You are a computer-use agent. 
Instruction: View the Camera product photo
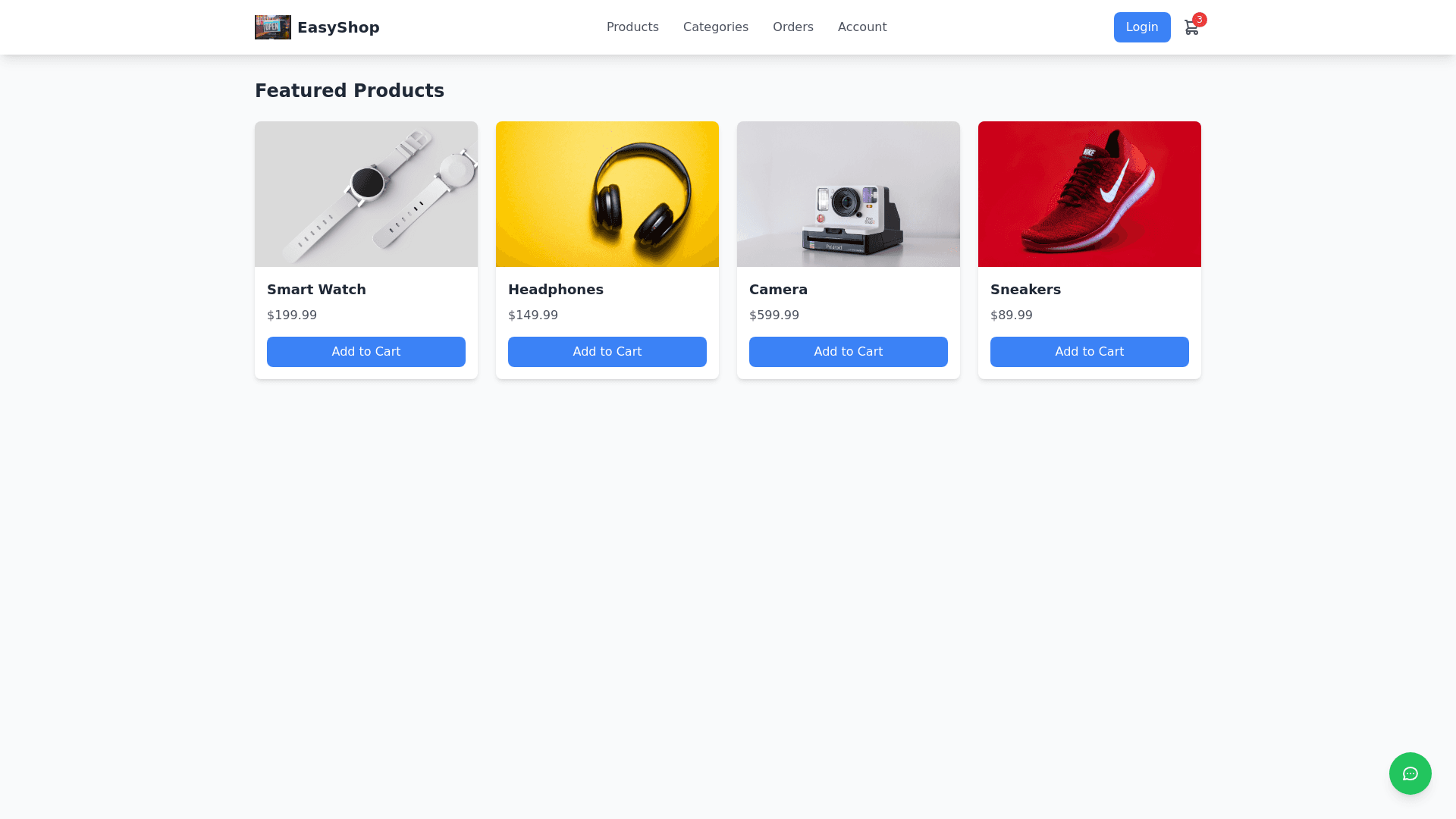click(x=849, y=194)
